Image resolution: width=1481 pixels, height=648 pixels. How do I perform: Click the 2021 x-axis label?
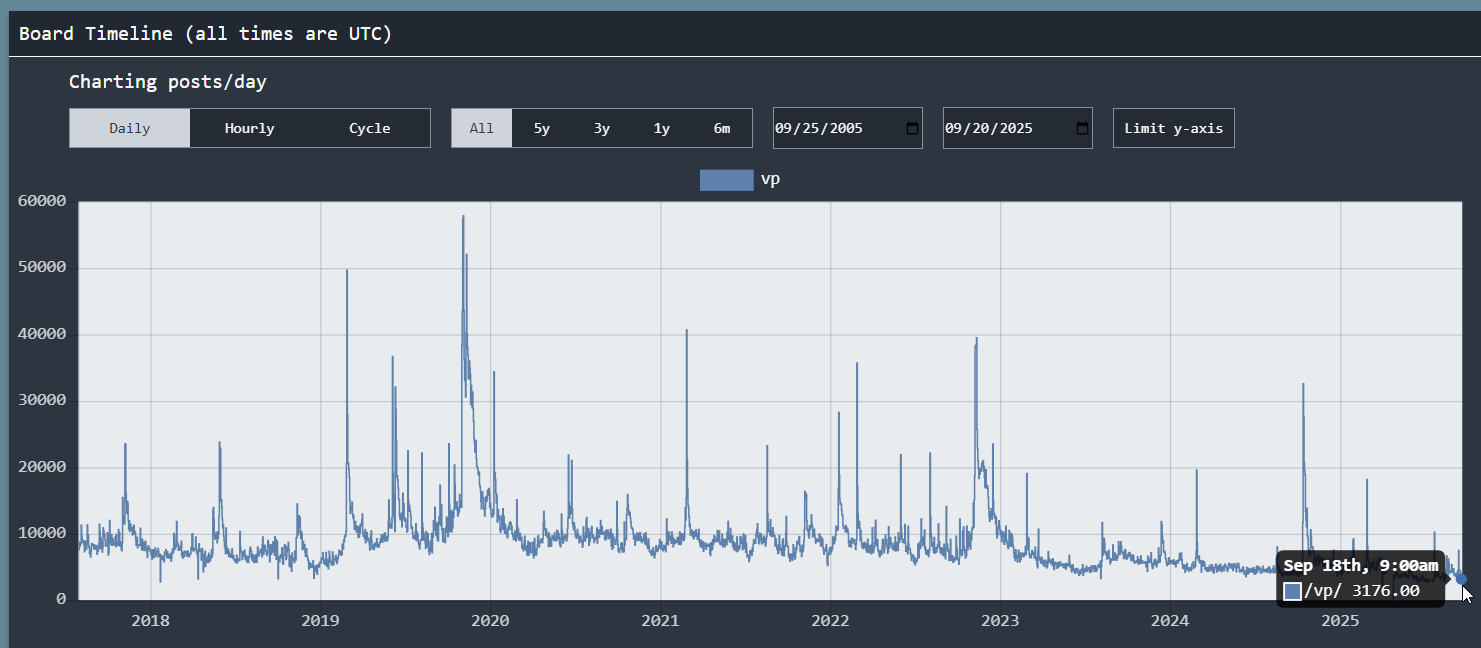[x=661, y=620]
